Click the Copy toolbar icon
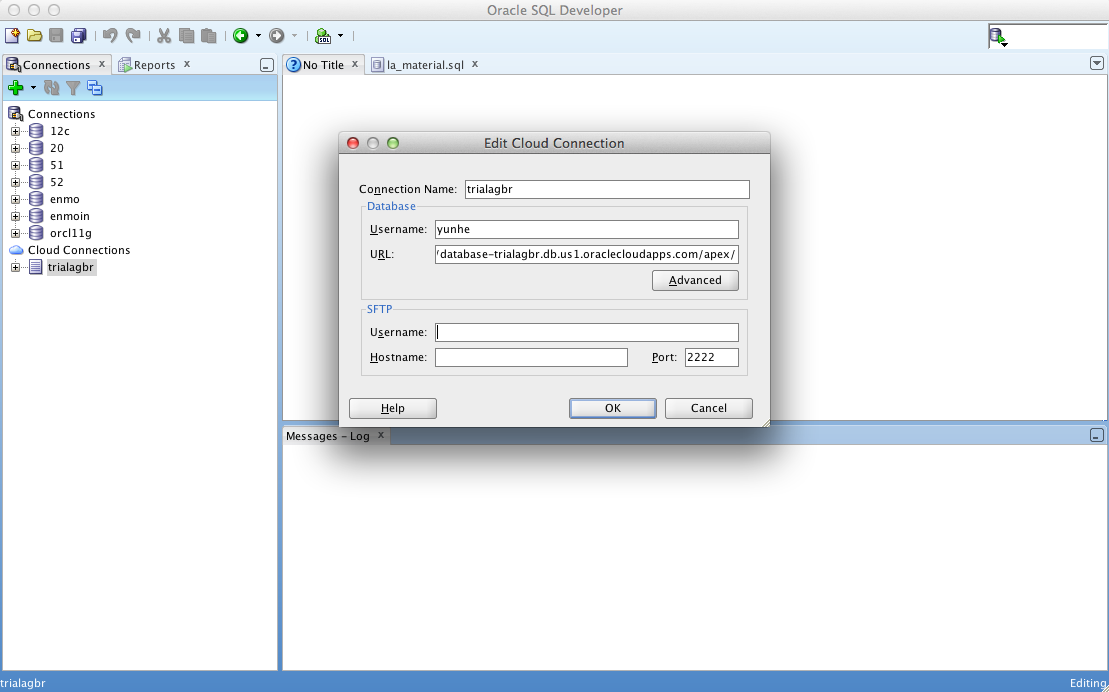Viewport: 1109px width, 692px height. [187, 35]
